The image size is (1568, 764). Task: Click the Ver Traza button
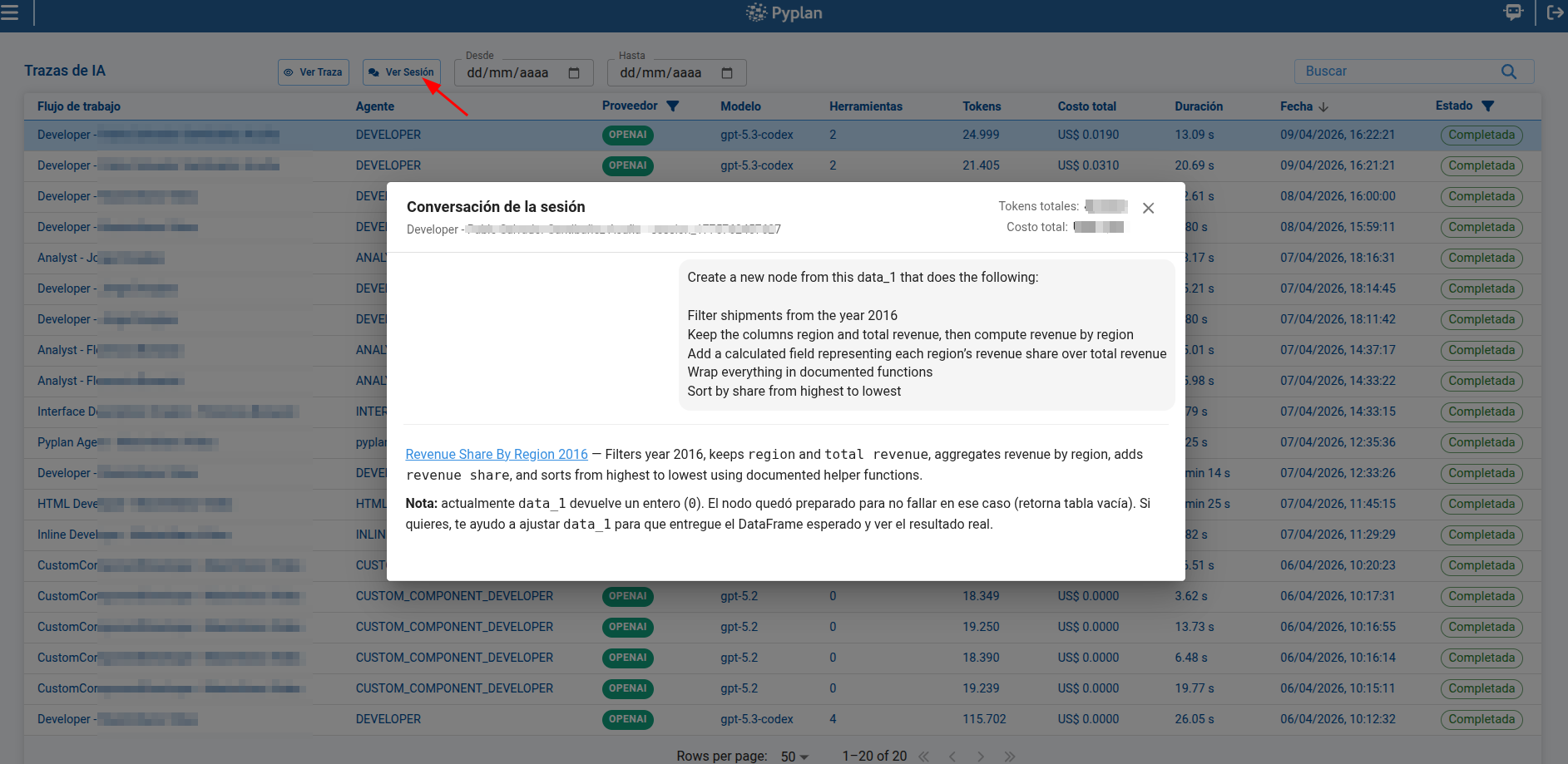pyautogui.click(x=314, y=72)
